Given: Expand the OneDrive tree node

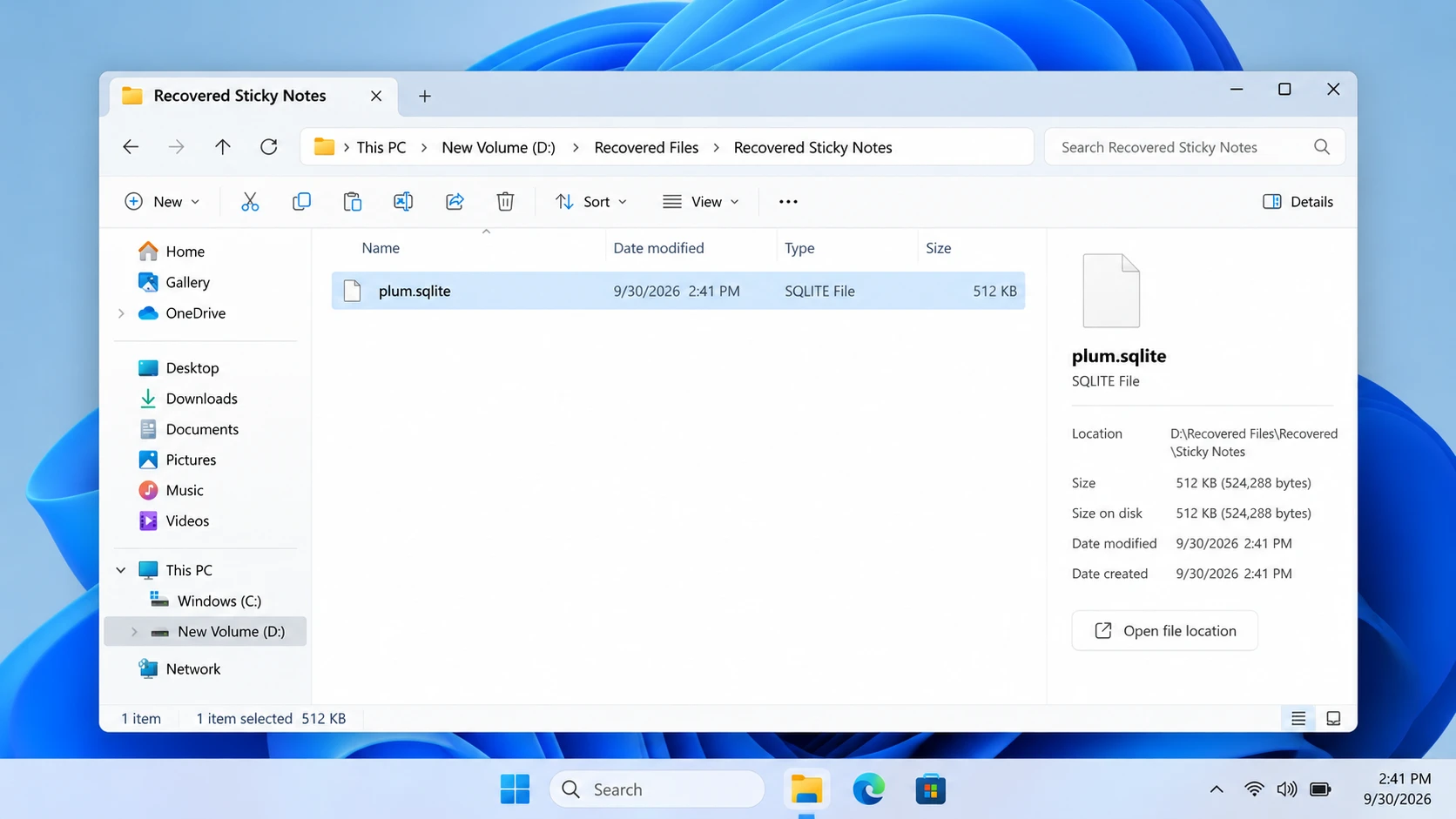Looking at the screenshot, I should (121, 313).
